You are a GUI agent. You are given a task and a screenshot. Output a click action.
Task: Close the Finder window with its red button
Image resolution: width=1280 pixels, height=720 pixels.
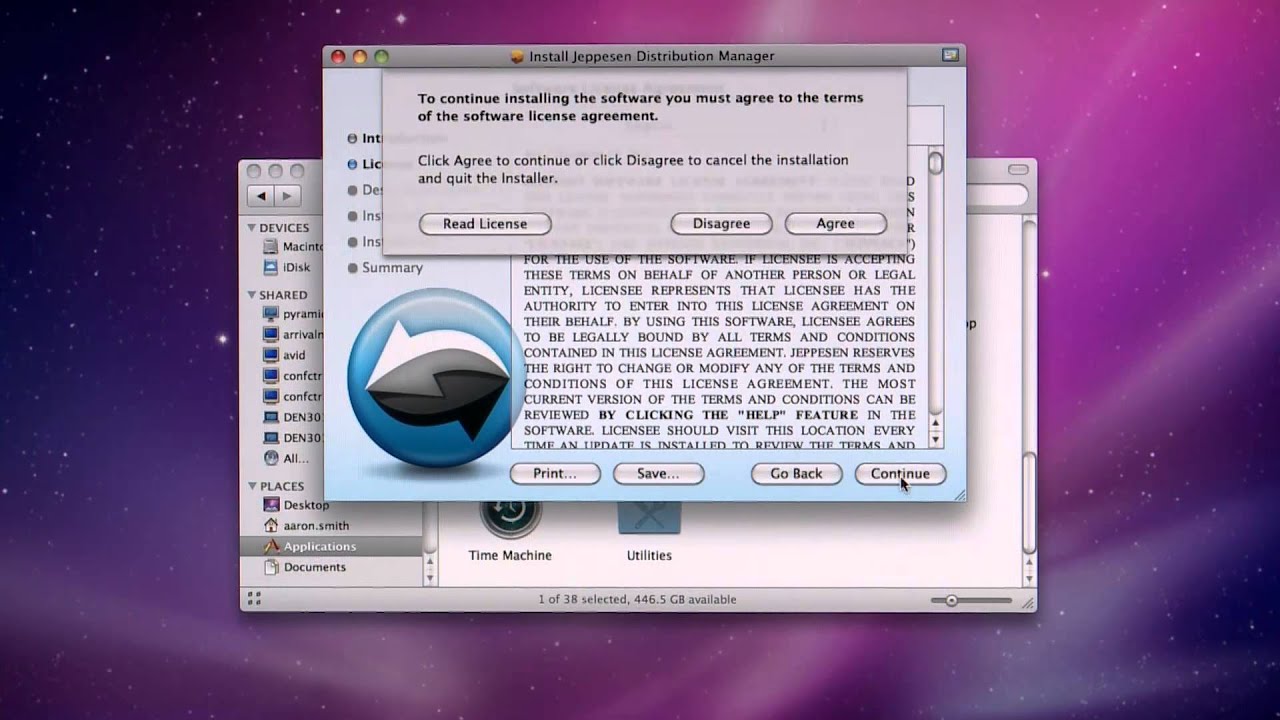click(x=254, y=171)
